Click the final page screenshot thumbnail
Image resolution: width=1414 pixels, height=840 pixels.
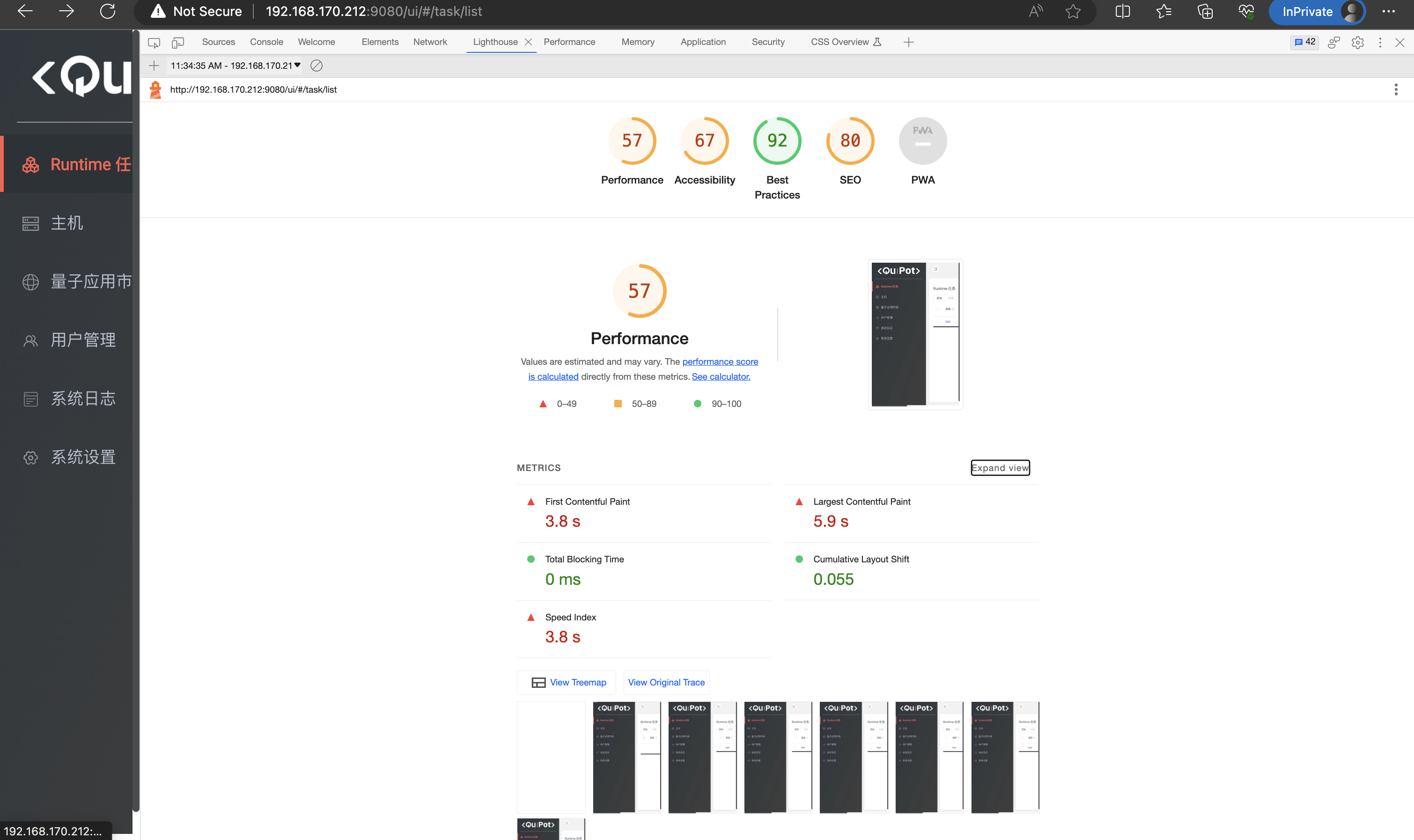915,334
